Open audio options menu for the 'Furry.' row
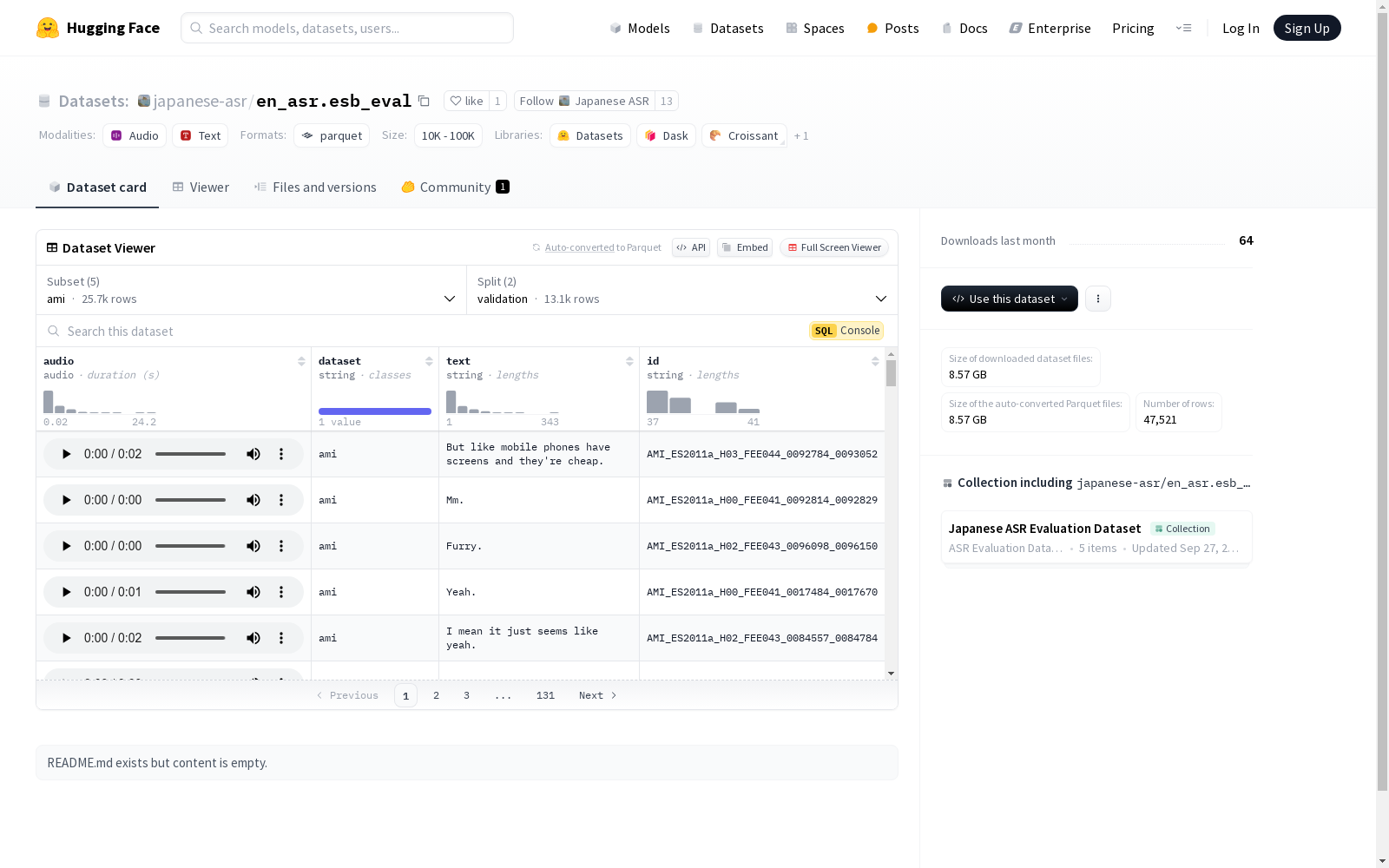This screenshot has width=1389, height=868. click(x=281, y=546)
